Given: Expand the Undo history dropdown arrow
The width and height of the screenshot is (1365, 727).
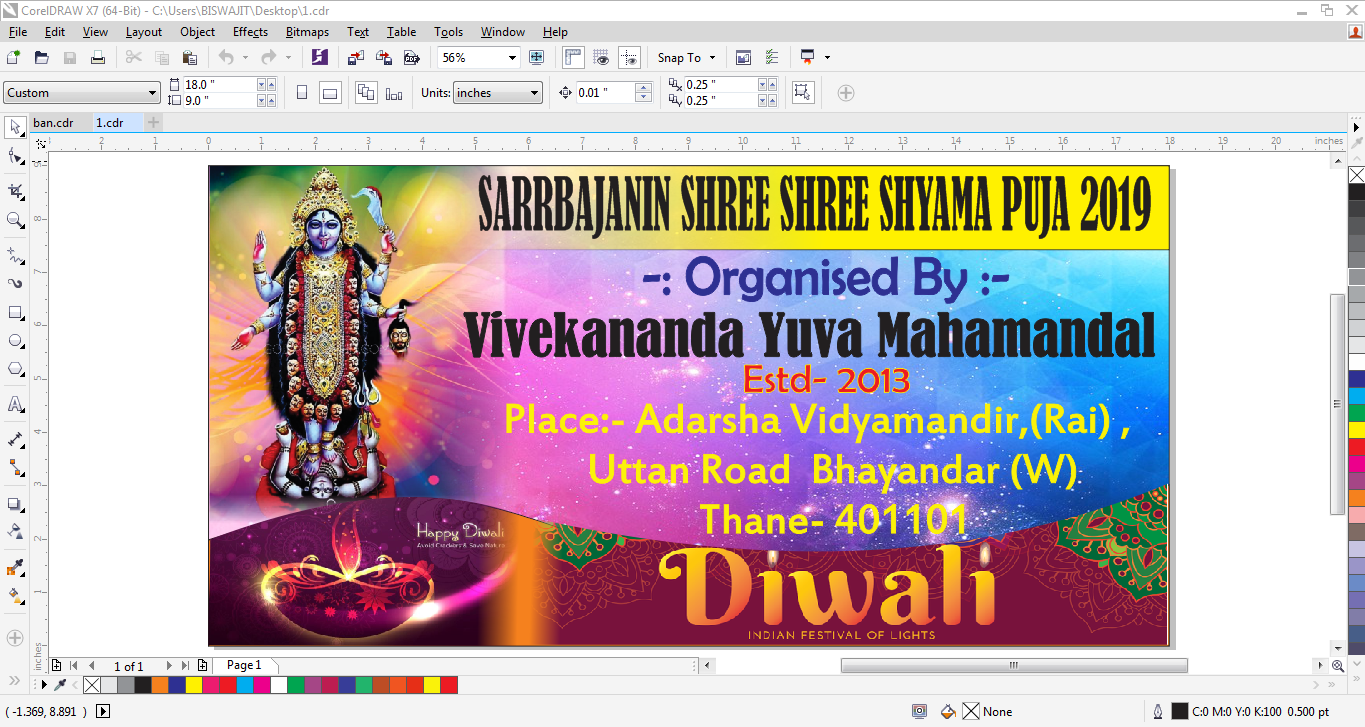Looking at the screenshot, I should click(246, 57).
